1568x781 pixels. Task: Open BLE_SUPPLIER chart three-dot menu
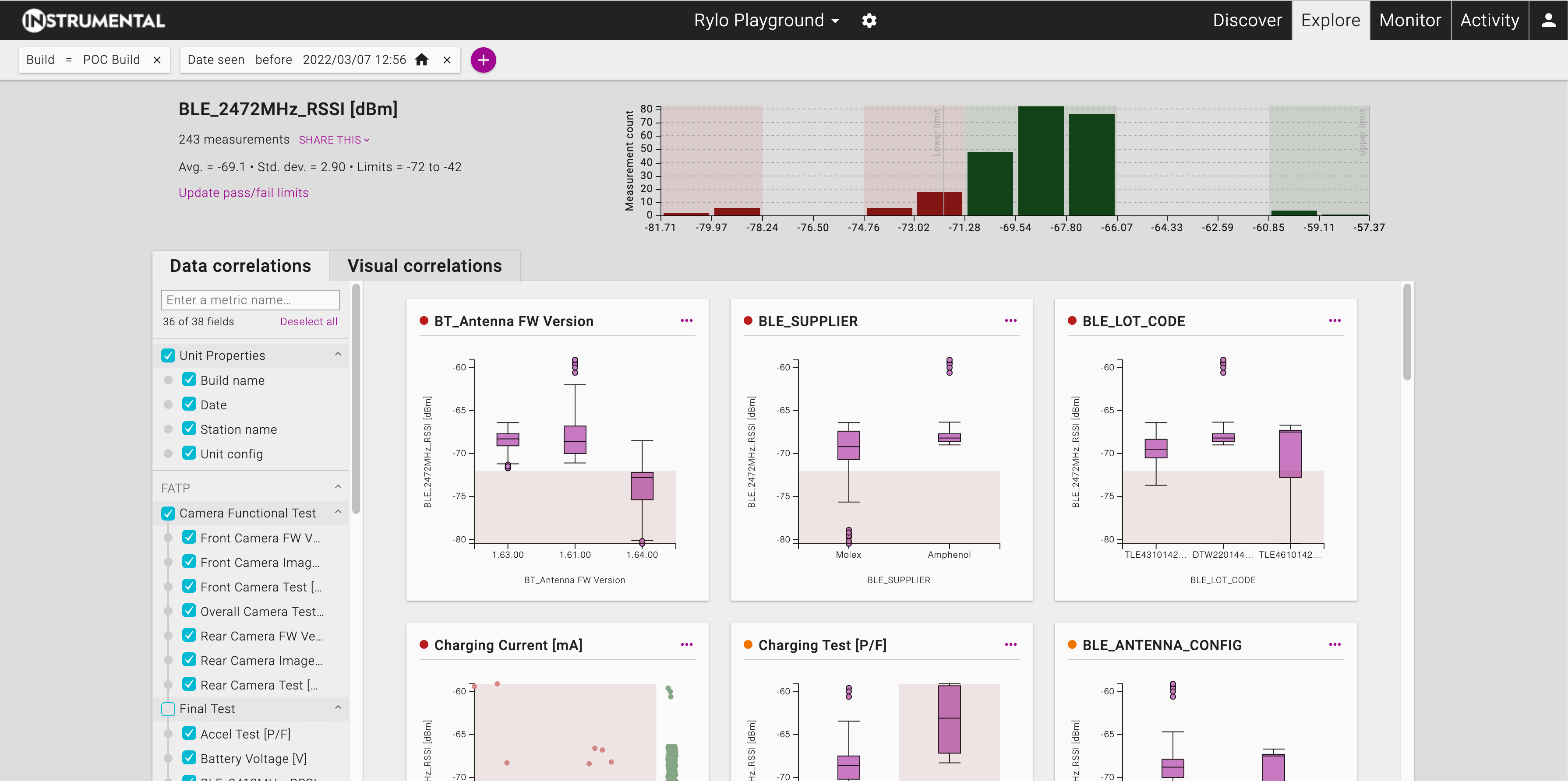[x=1010, y=320]
